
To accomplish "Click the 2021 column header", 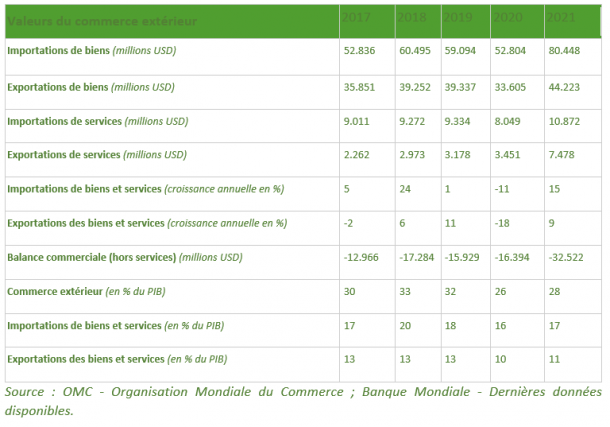I will (562, 18).
